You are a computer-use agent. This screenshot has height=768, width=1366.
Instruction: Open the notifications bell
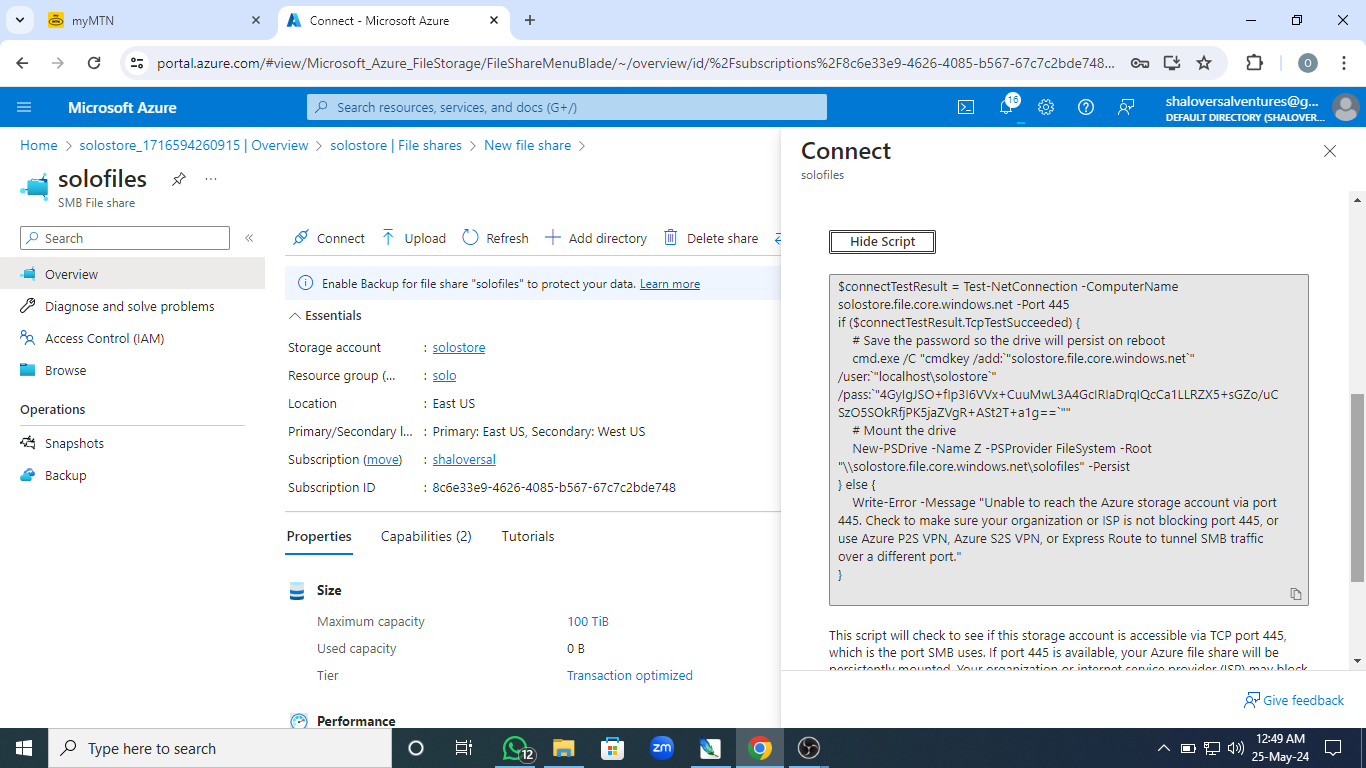click(x=1006, y=107)
